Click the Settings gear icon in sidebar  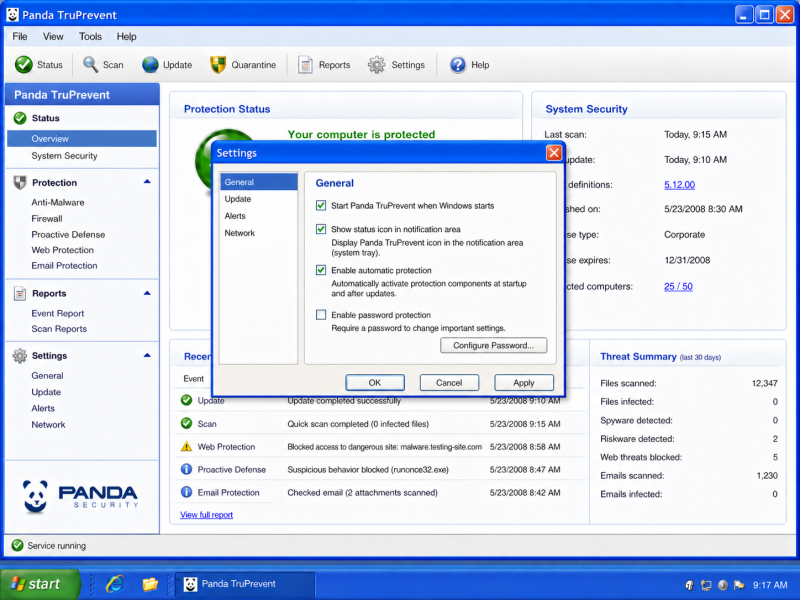(20, 356)
